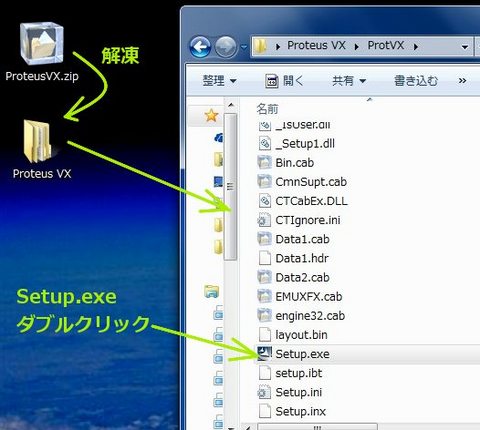Click the Setup.ini gear icon
This screenshot has width=480, height=430.
[264, 392]
